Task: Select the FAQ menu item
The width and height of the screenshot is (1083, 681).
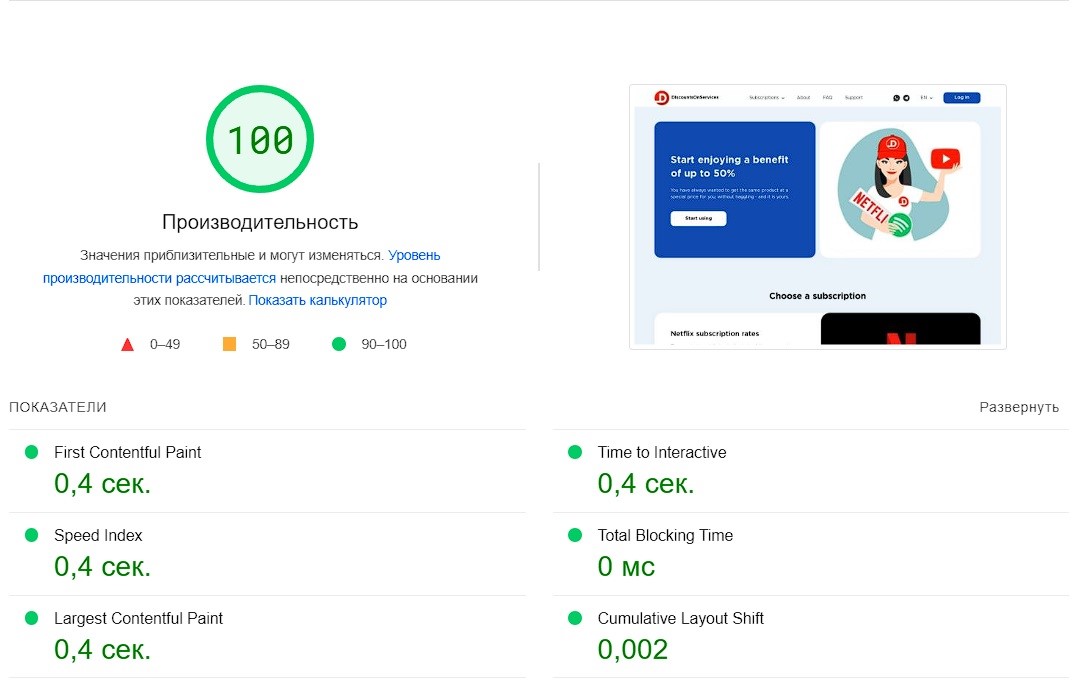Action: (x=828, y=97)
